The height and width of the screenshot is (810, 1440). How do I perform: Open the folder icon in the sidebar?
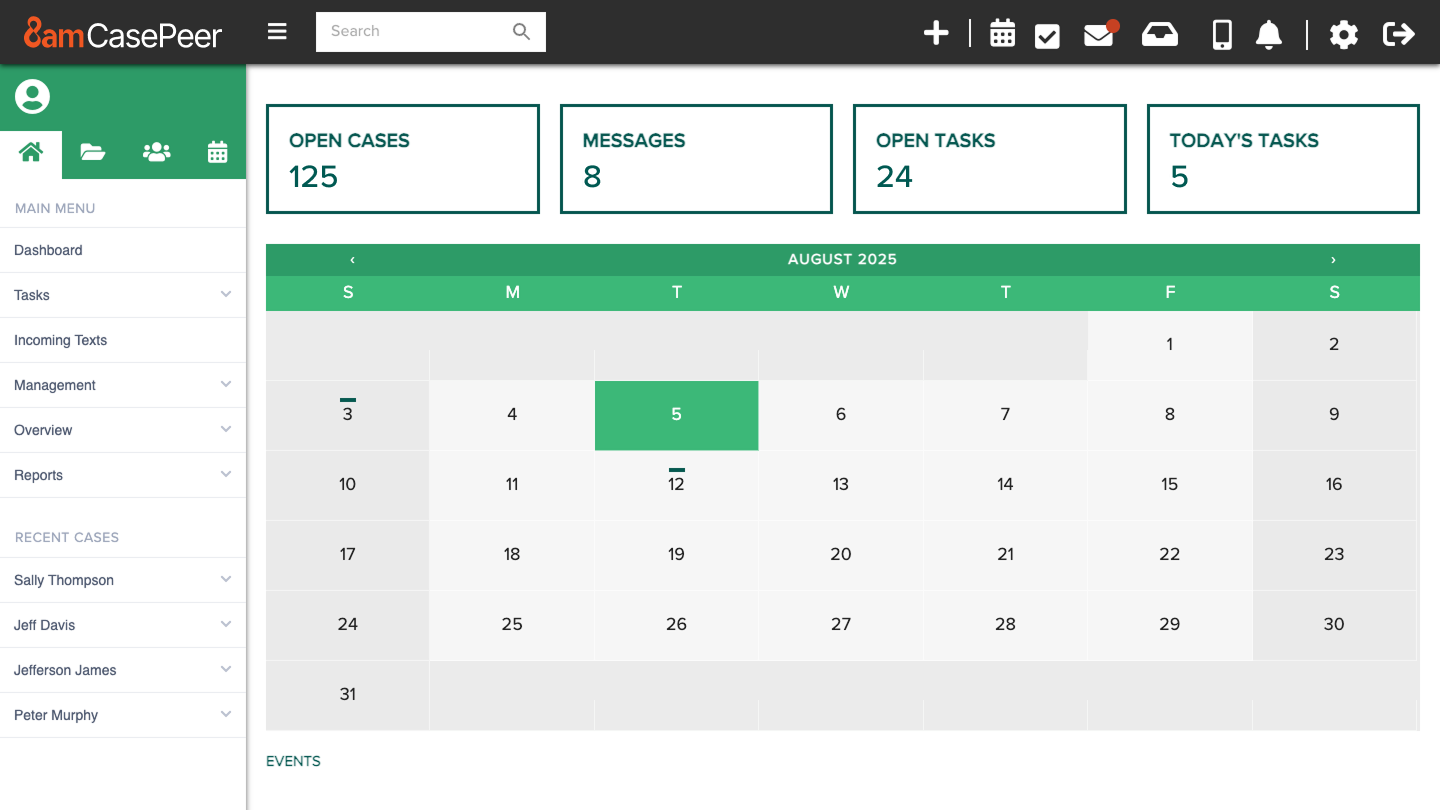pos(93,152)
